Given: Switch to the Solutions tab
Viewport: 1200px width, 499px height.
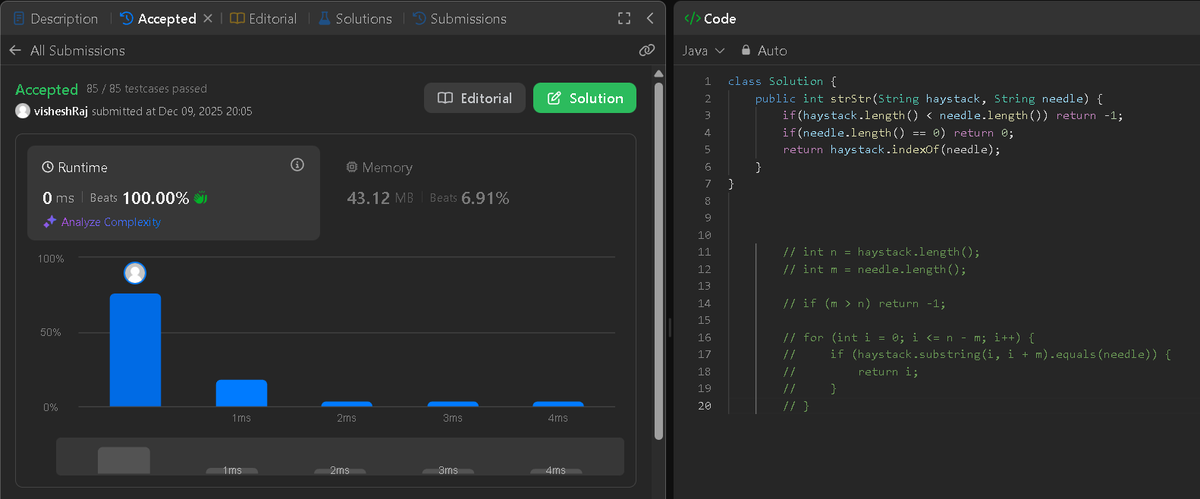Looking at the screenshot, I should click(x=355, y=18).
